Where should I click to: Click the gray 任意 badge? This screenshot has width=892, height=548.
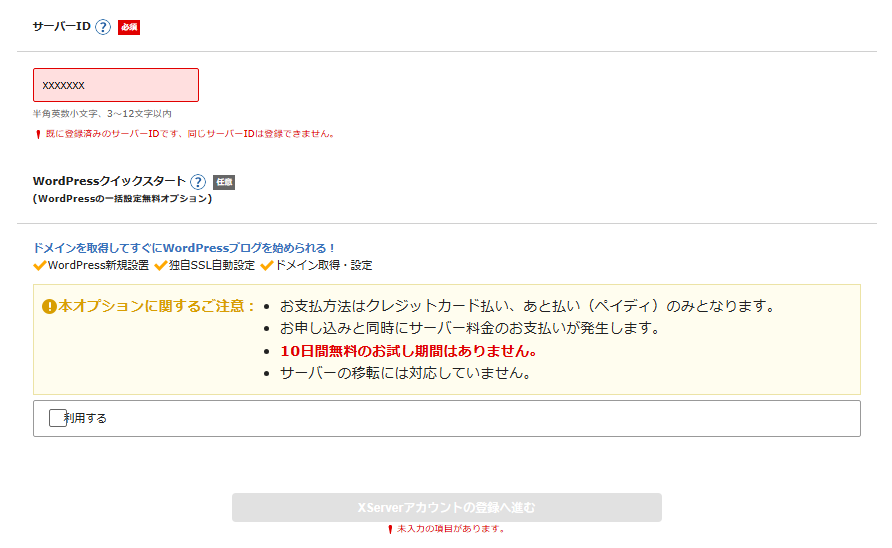point(224,182)
